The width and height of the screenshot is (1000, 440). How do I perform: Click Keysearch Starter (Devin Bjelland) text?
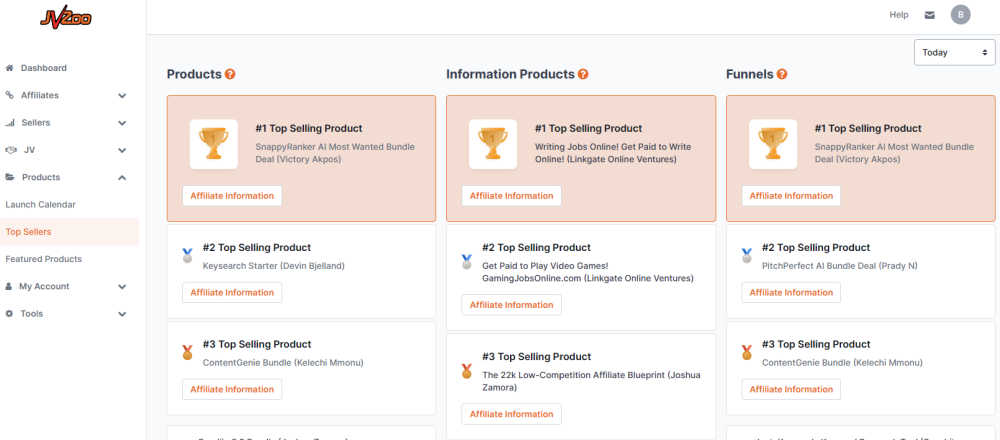(x=274, y=266)
